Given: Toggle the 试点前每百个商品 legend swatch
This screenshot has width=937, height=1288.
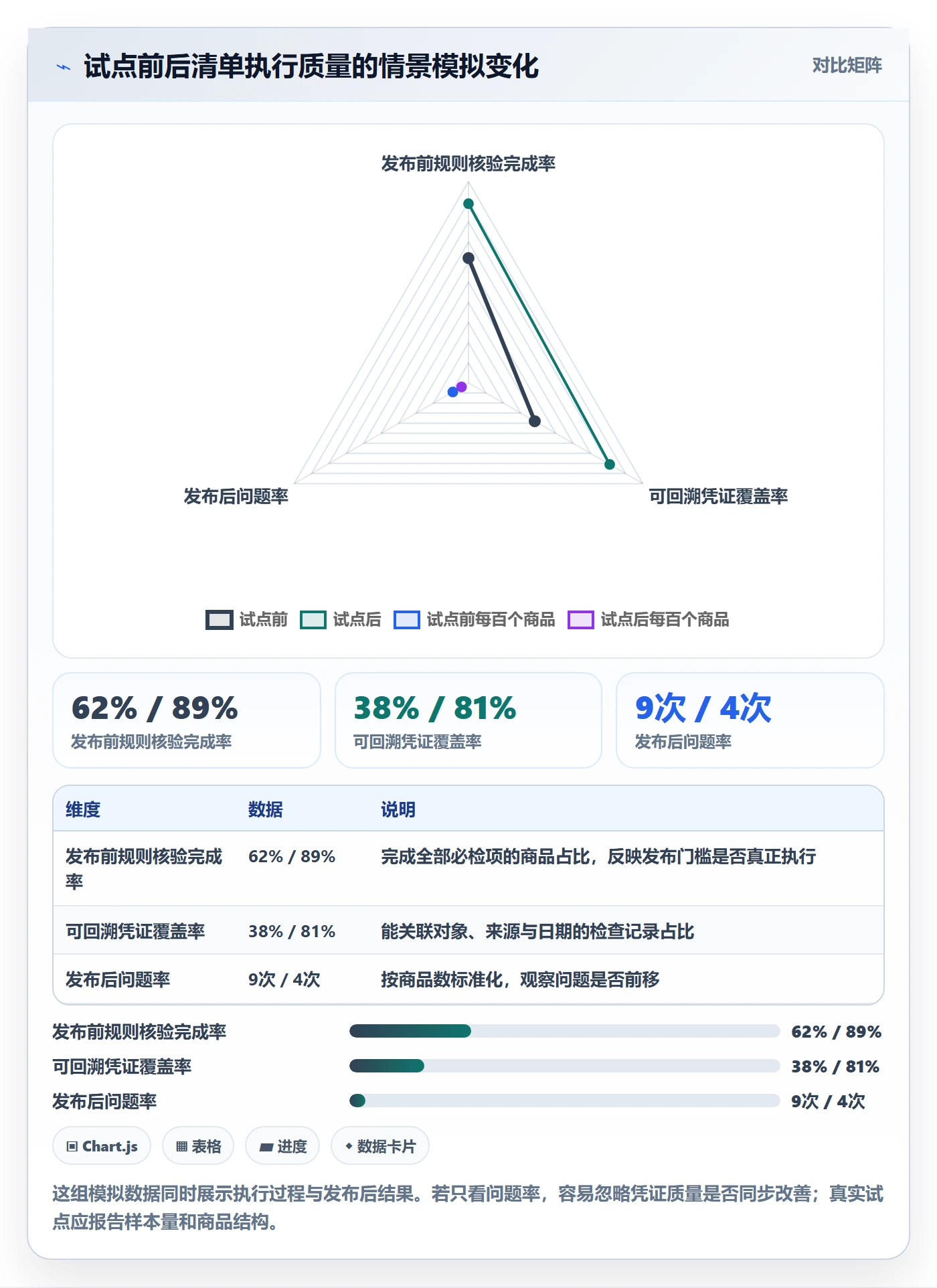Looking at the screenshot, I should click(406, 620).
